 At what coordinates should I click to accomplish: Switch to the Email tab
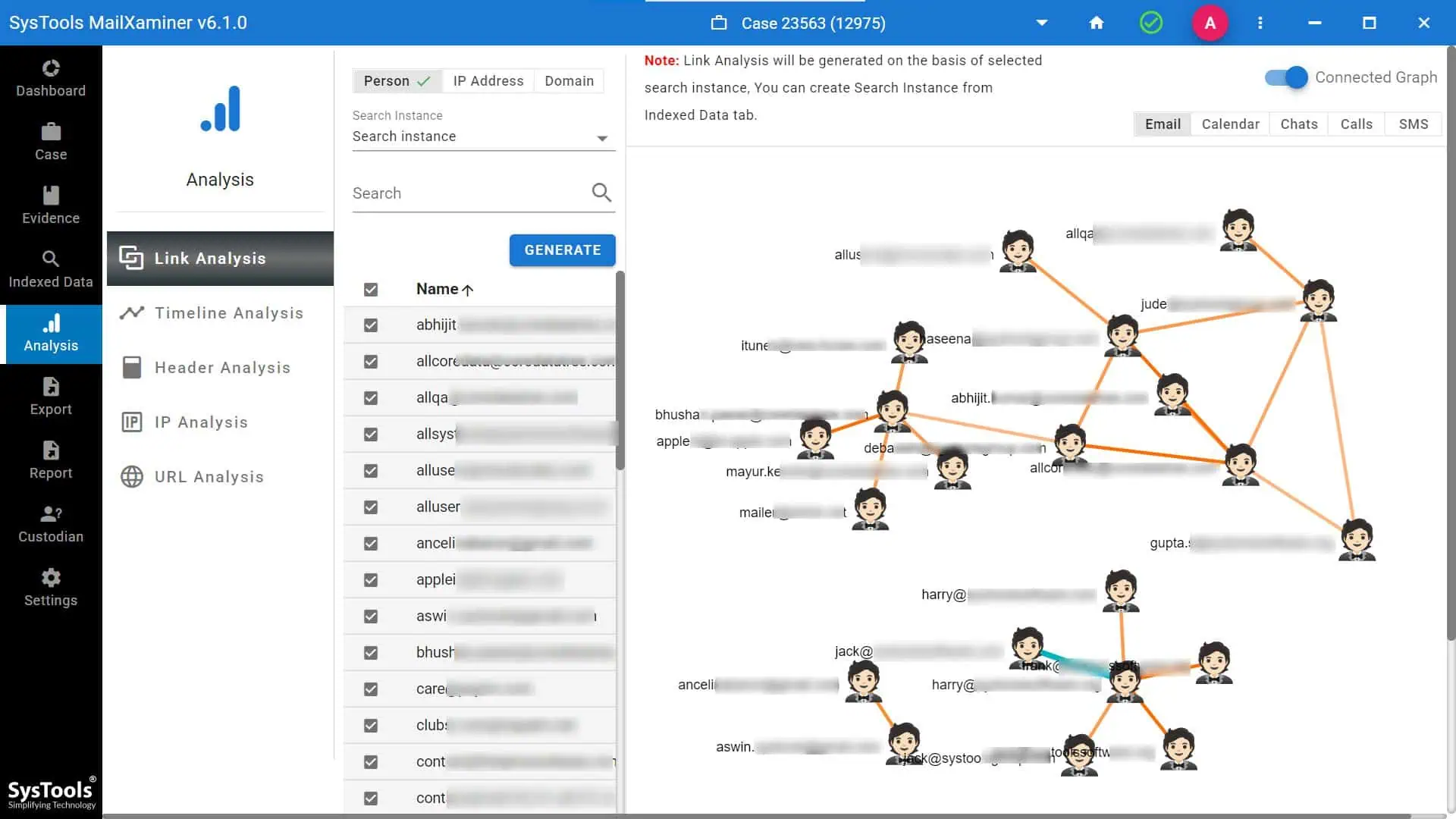tap(1163, 124)
